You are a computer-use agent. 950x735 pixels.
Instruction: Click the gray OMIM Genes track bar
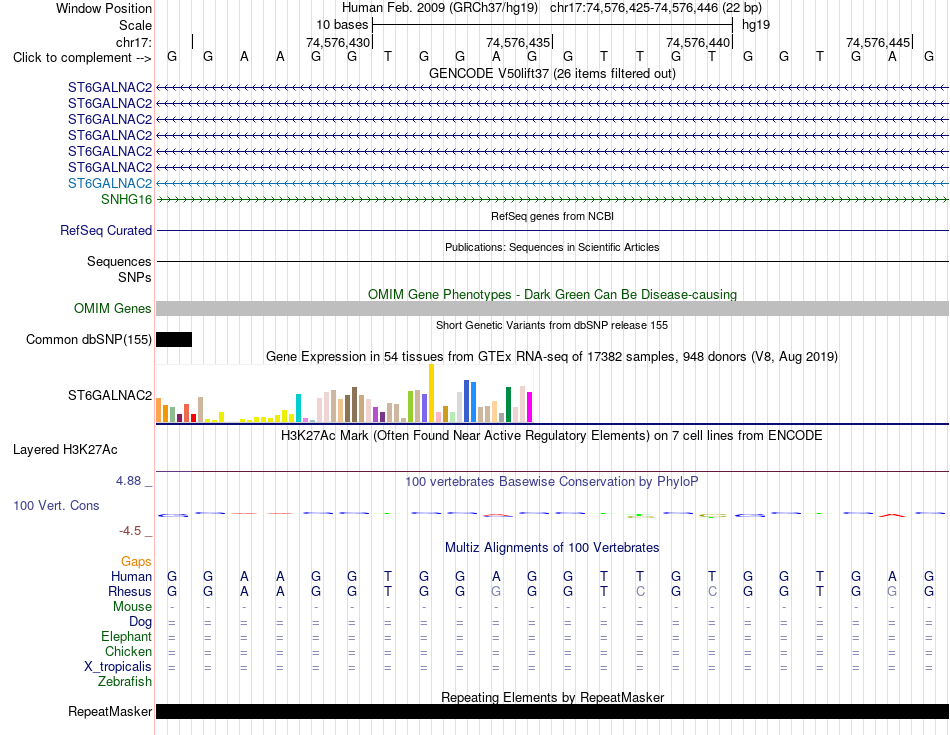(x=552, y=308)
